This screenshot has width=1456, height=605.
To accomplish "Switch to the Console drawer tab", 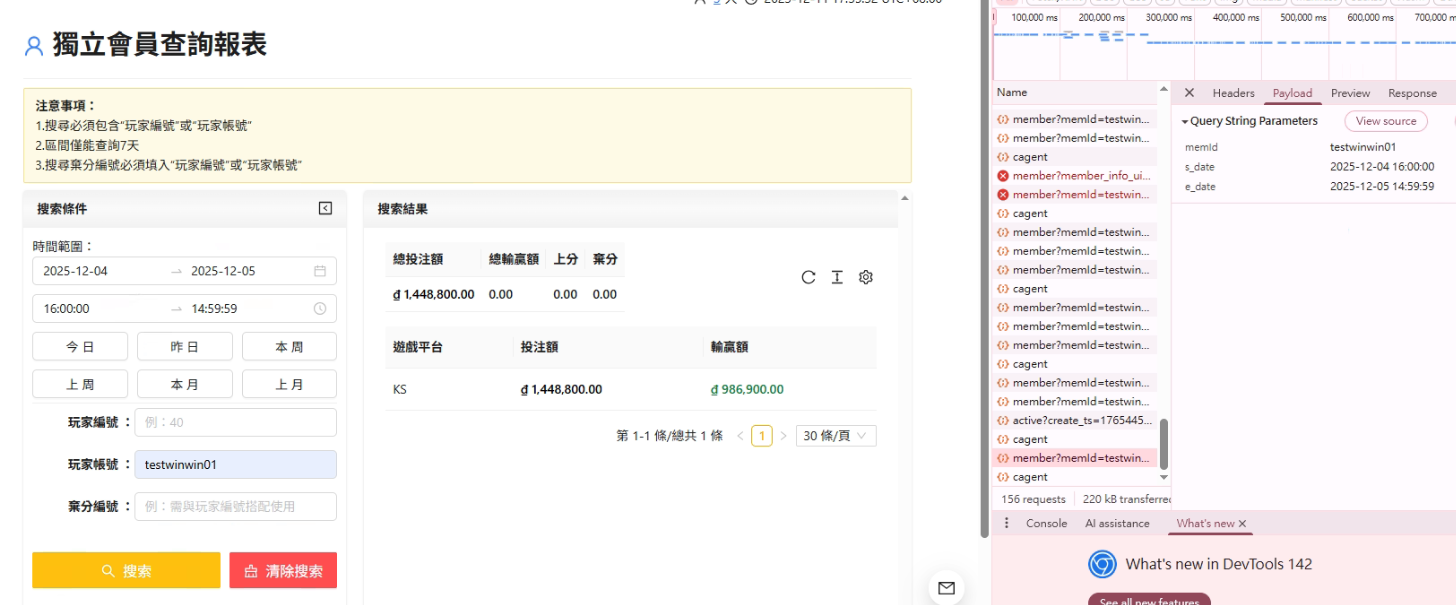I will click(x=1046, y=523).
